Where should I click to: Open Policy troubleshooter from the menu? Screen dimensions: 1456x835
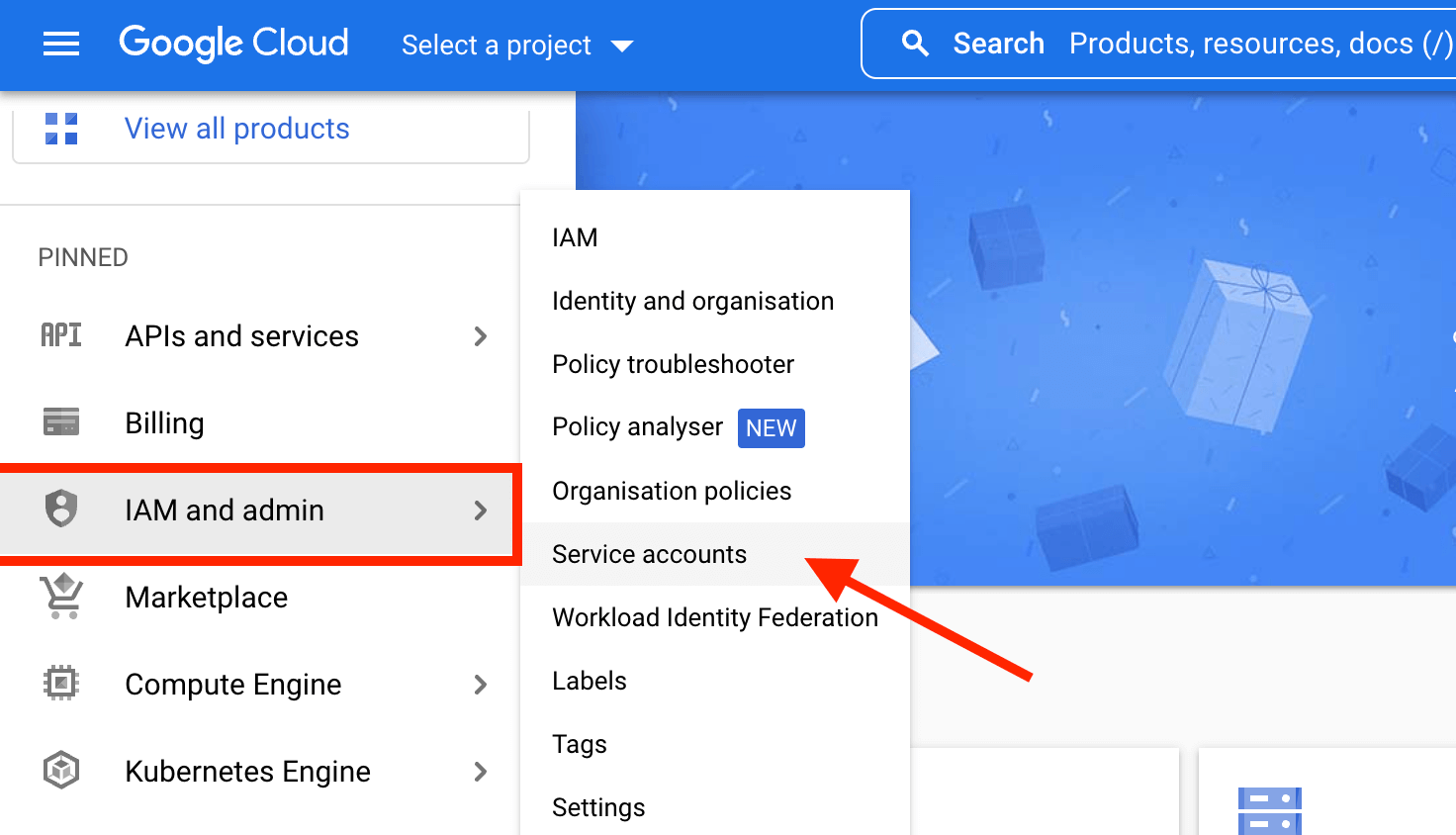[674, 364]
